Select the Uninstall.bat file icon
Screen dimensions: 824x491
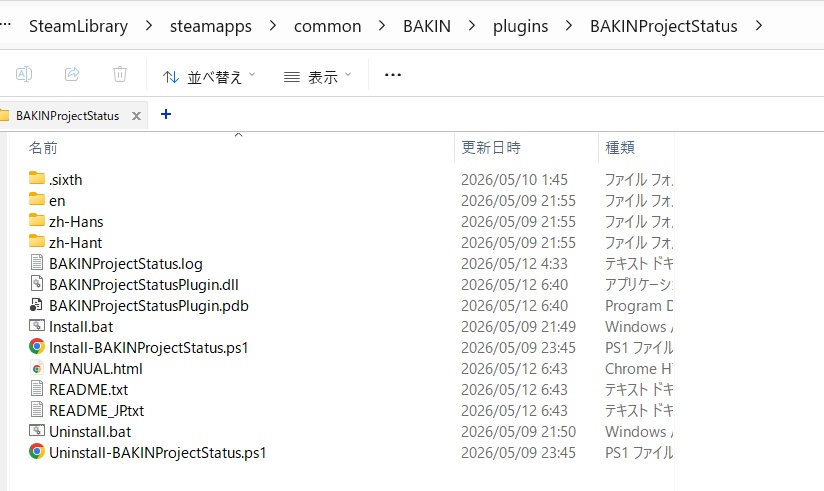pyautogui.click(x=37, y=431)
